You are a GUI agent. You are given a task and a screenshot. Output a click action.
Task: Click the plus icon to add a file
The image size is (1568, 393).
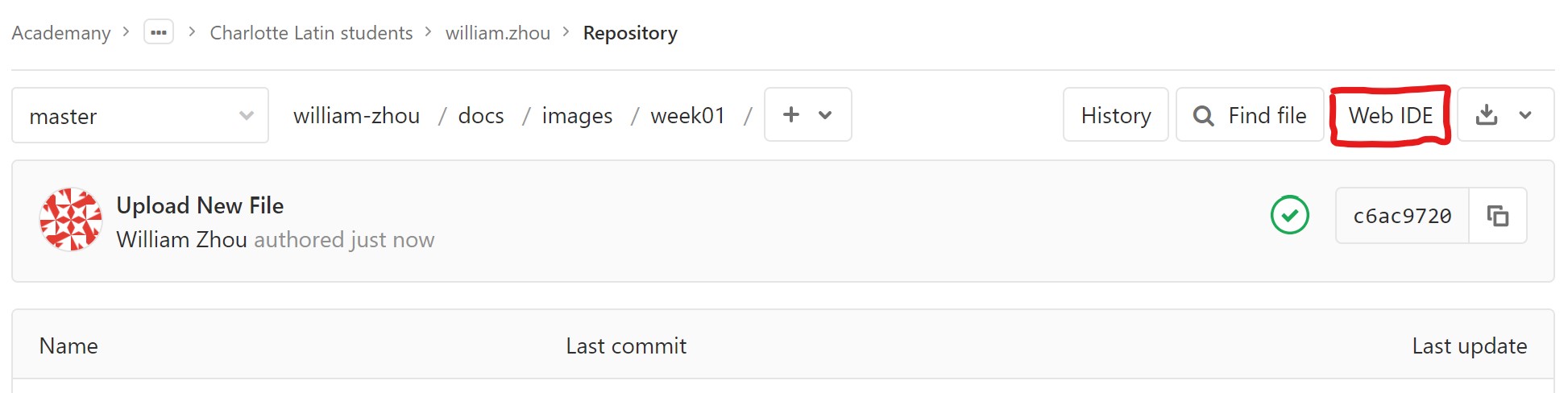(x=791, y=114)
